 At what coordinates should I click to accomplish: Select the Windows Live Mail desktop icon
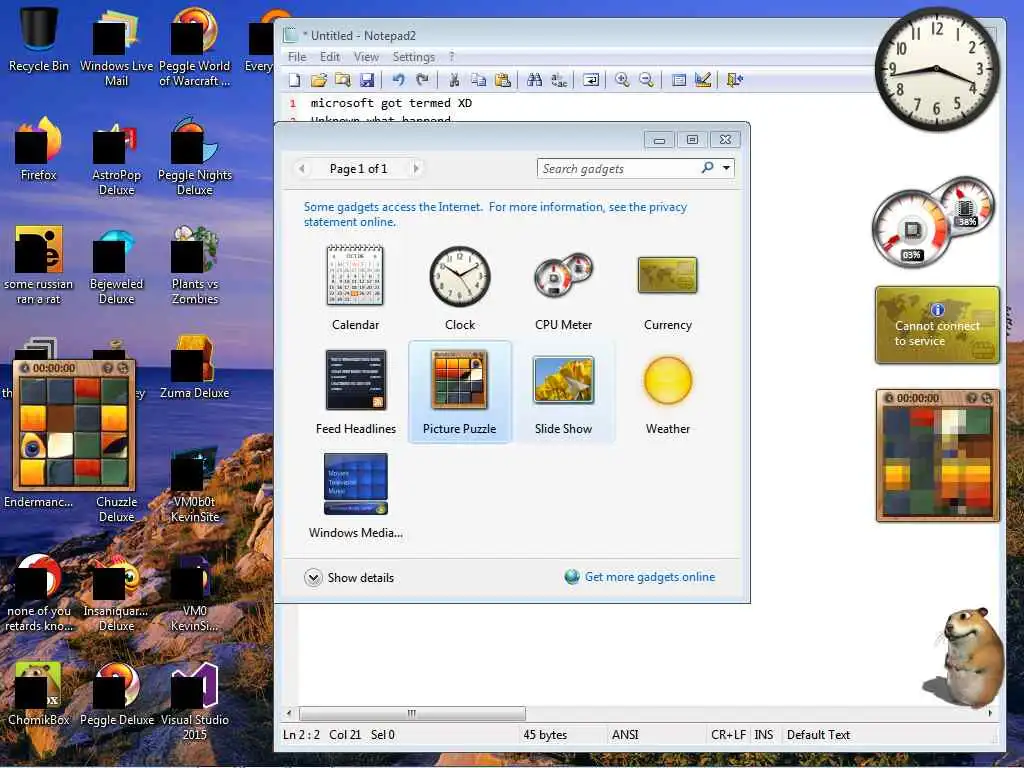click(116, 47)
